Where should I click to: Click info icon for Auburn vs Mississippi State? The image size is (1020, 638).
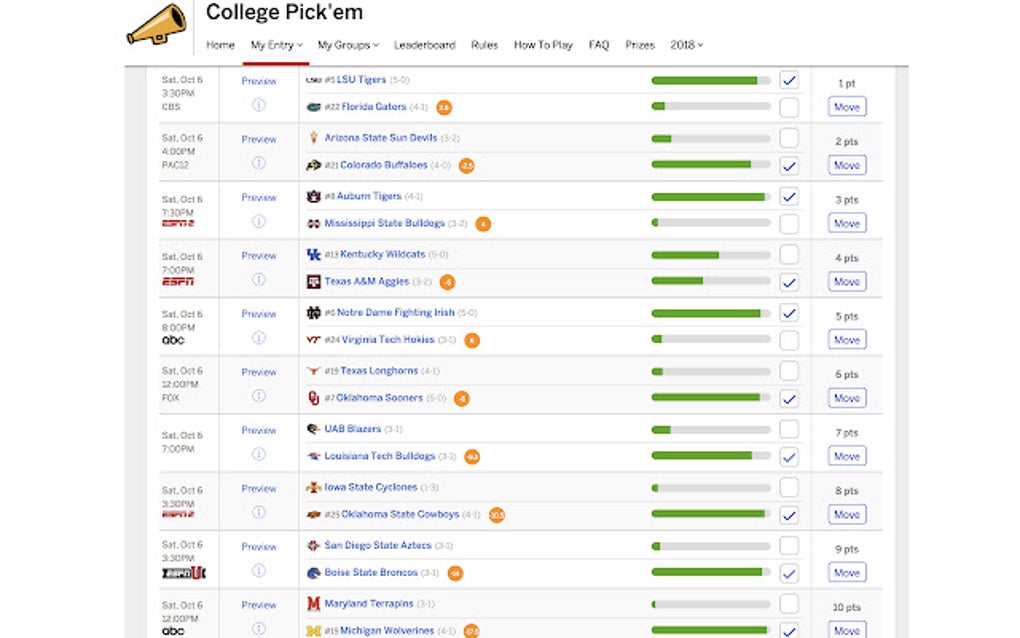point(258,221)
